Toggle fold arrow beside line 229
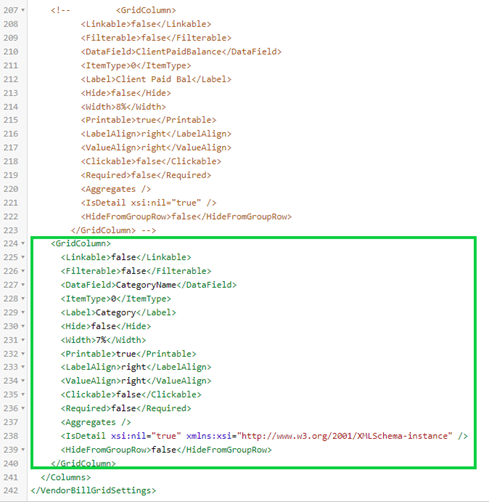This screenshot has height=502, width=489. [23, 312]
